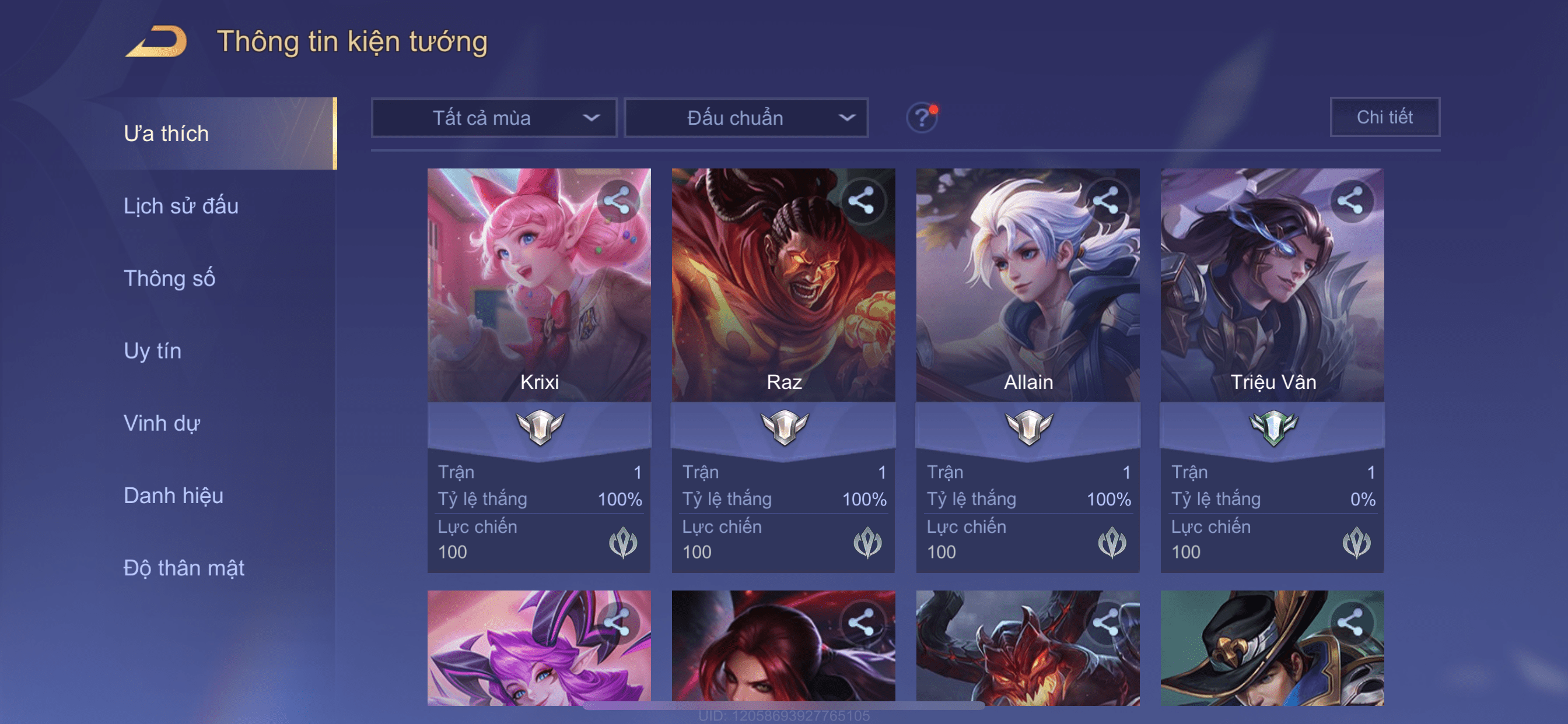Click Raz's silver rank badge
Screen dimensions: 1568x724
(784, 427)
